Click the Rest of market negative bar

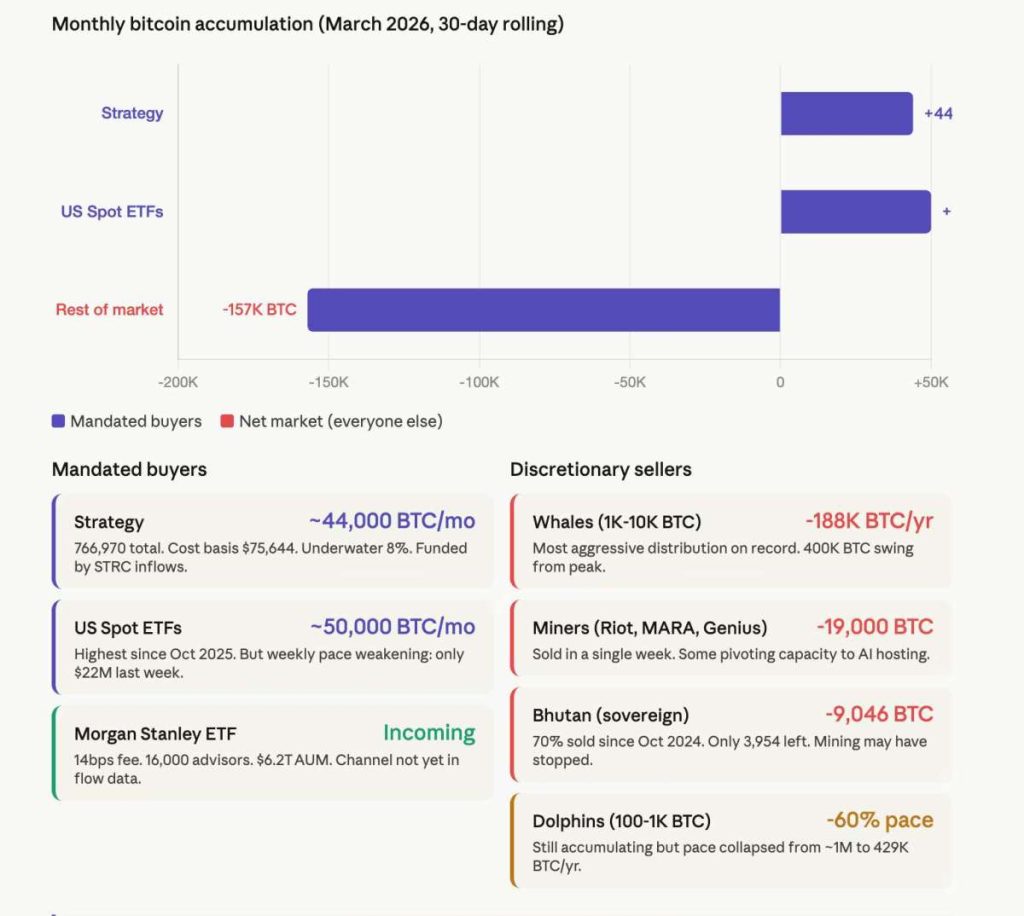543,310
